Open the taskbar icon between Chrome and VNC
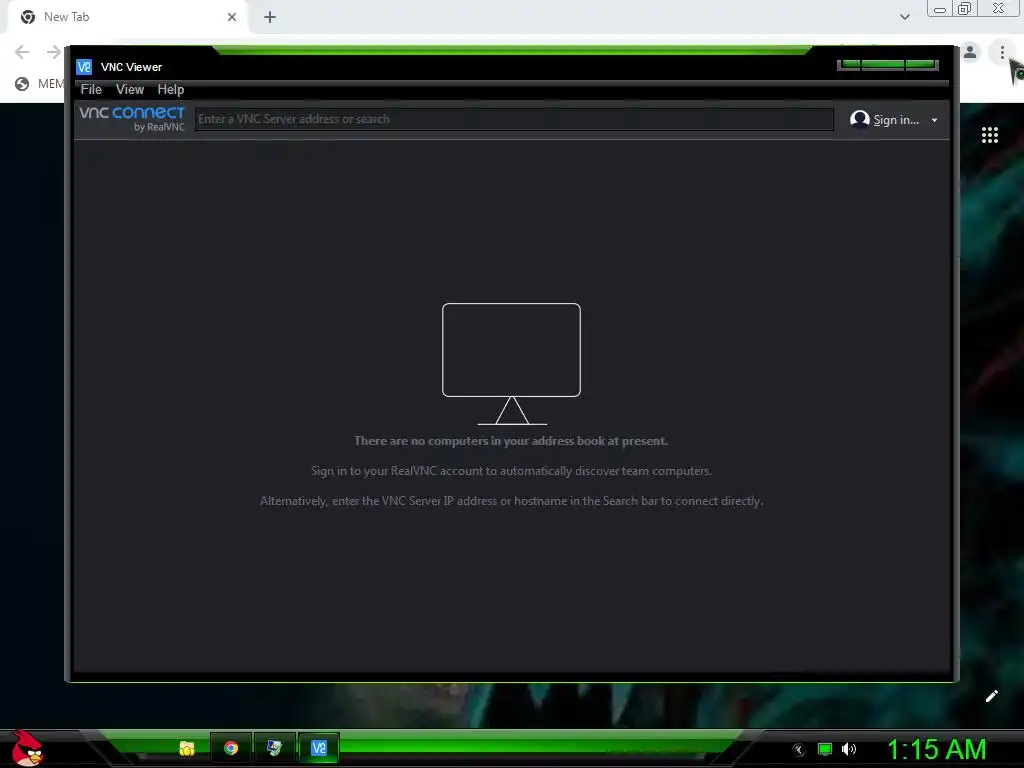Viewport: 1024px width, 768px height. click(x=274, y=748)
